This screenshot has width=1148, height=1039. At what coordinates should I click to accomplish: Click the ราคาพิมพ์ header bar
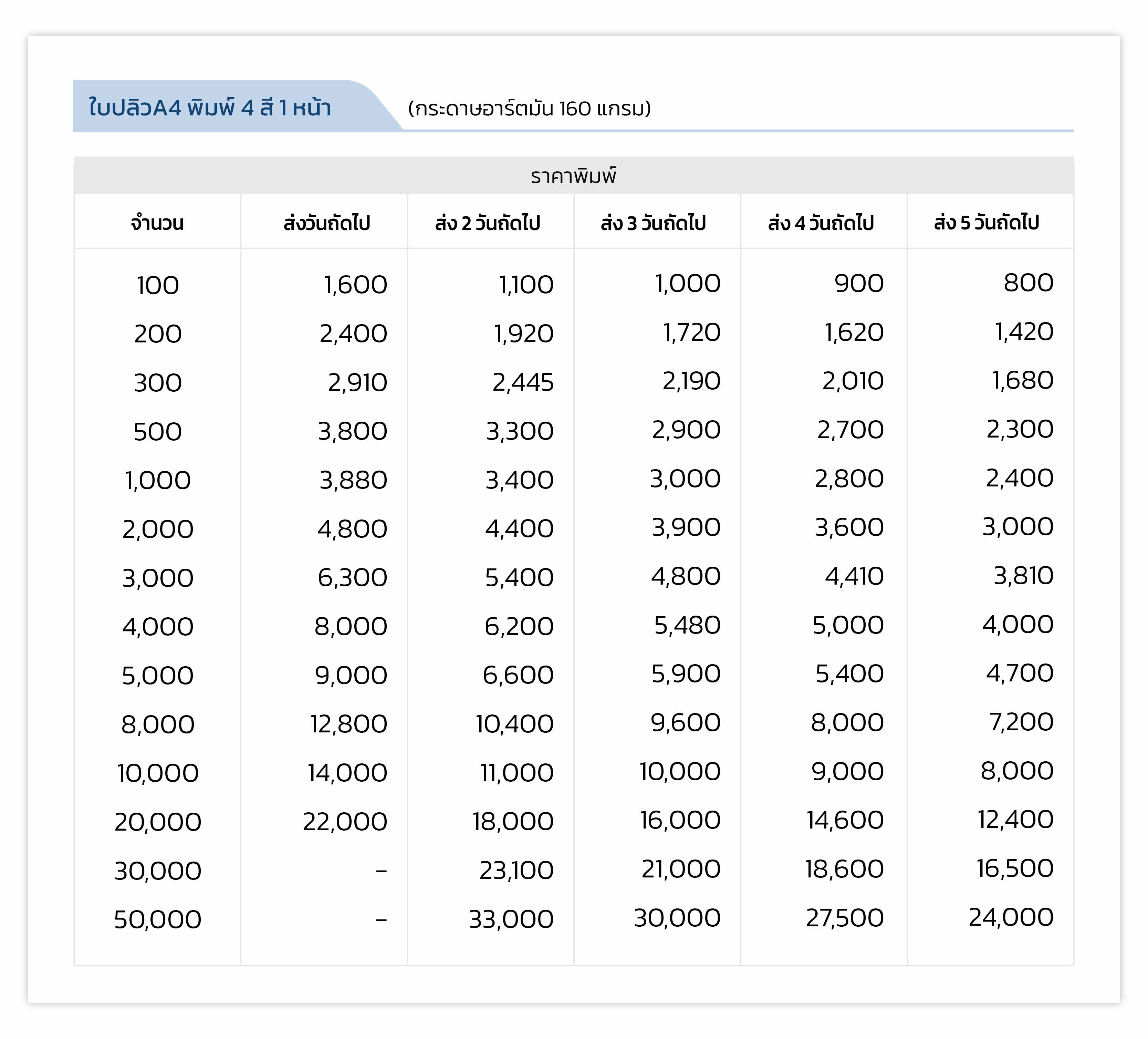click(x=574, y=175)
